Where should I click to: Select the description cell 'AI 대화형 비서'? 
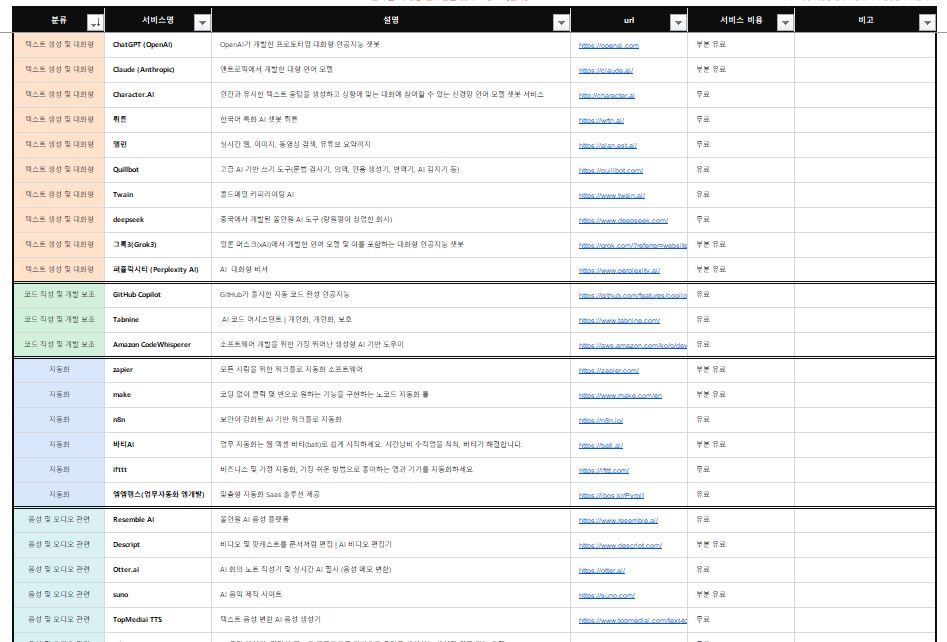point(391,269)
